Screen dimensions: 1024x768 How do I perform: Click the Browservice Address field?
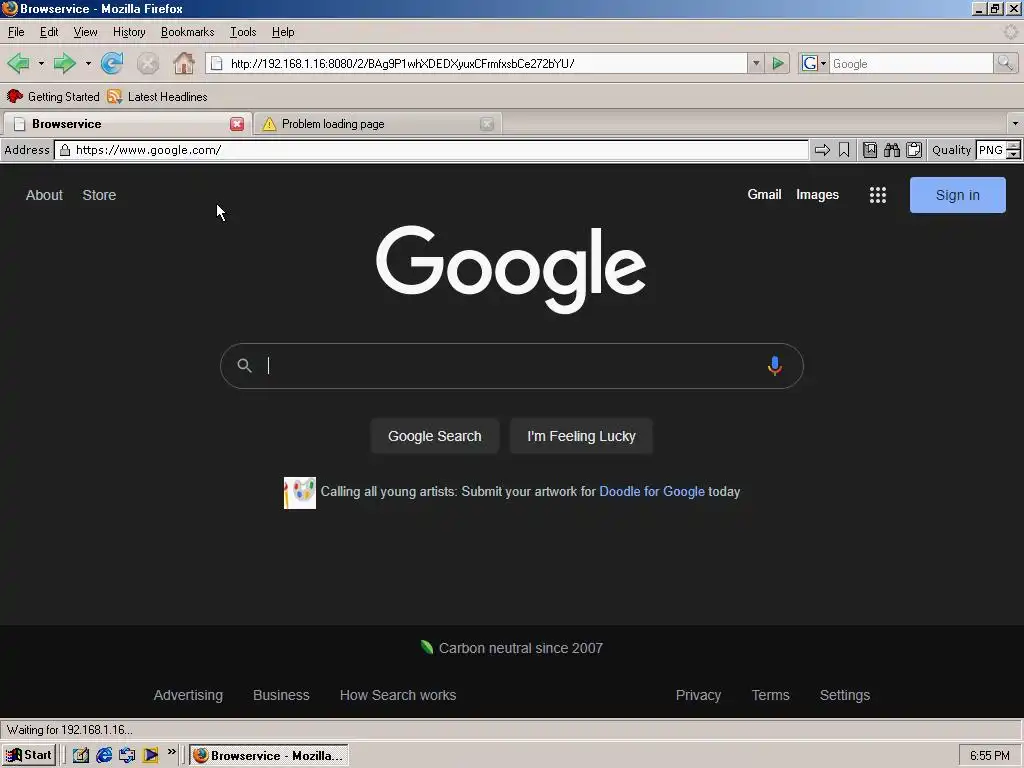click(431, 150)
